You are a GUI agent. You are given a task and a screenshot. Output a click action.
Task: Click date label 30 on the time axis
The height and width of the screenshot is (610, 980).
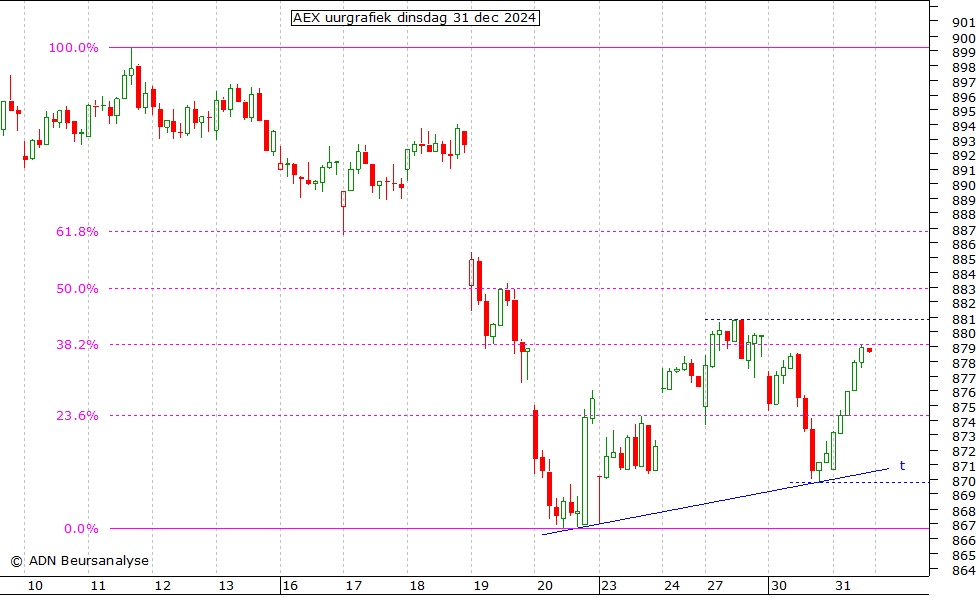pos(779,586)
